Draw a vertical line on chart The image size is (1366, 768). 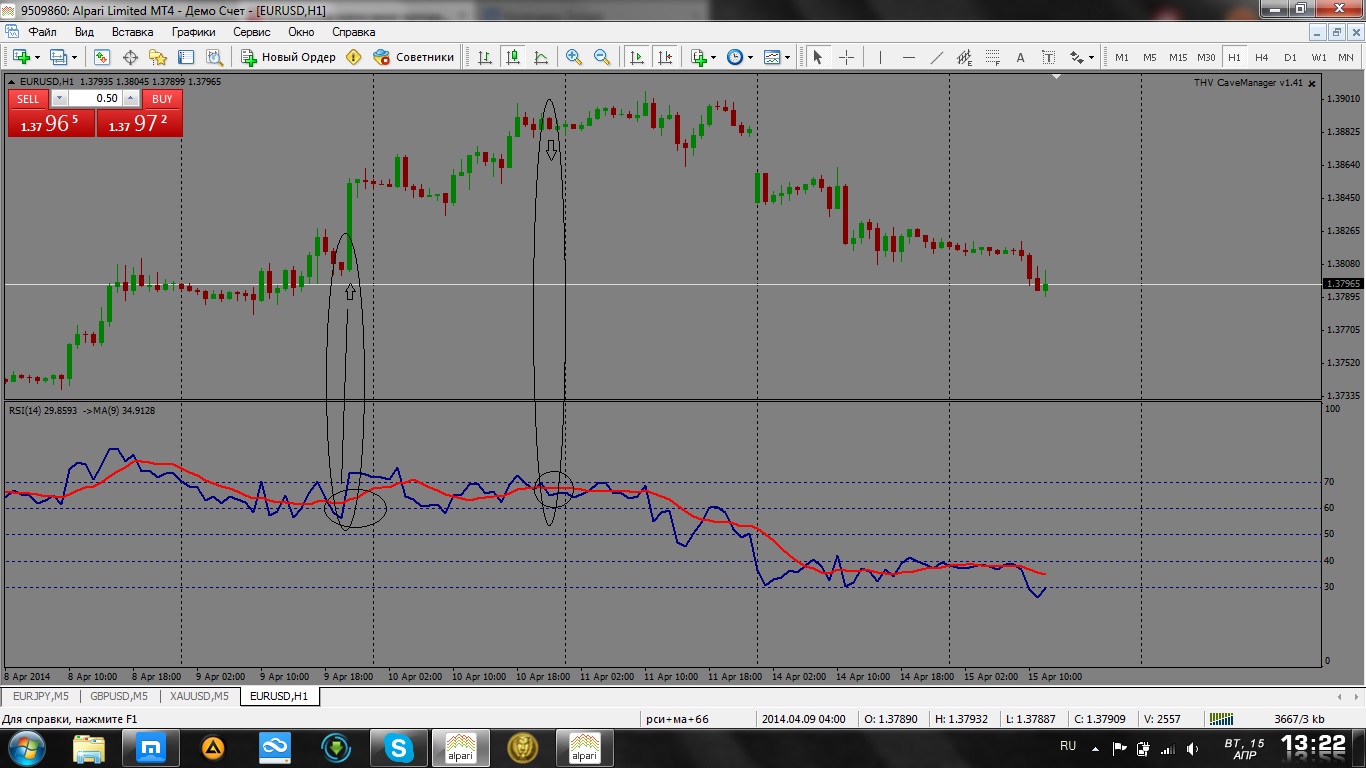pyautogui.click(x=881, y=57)
